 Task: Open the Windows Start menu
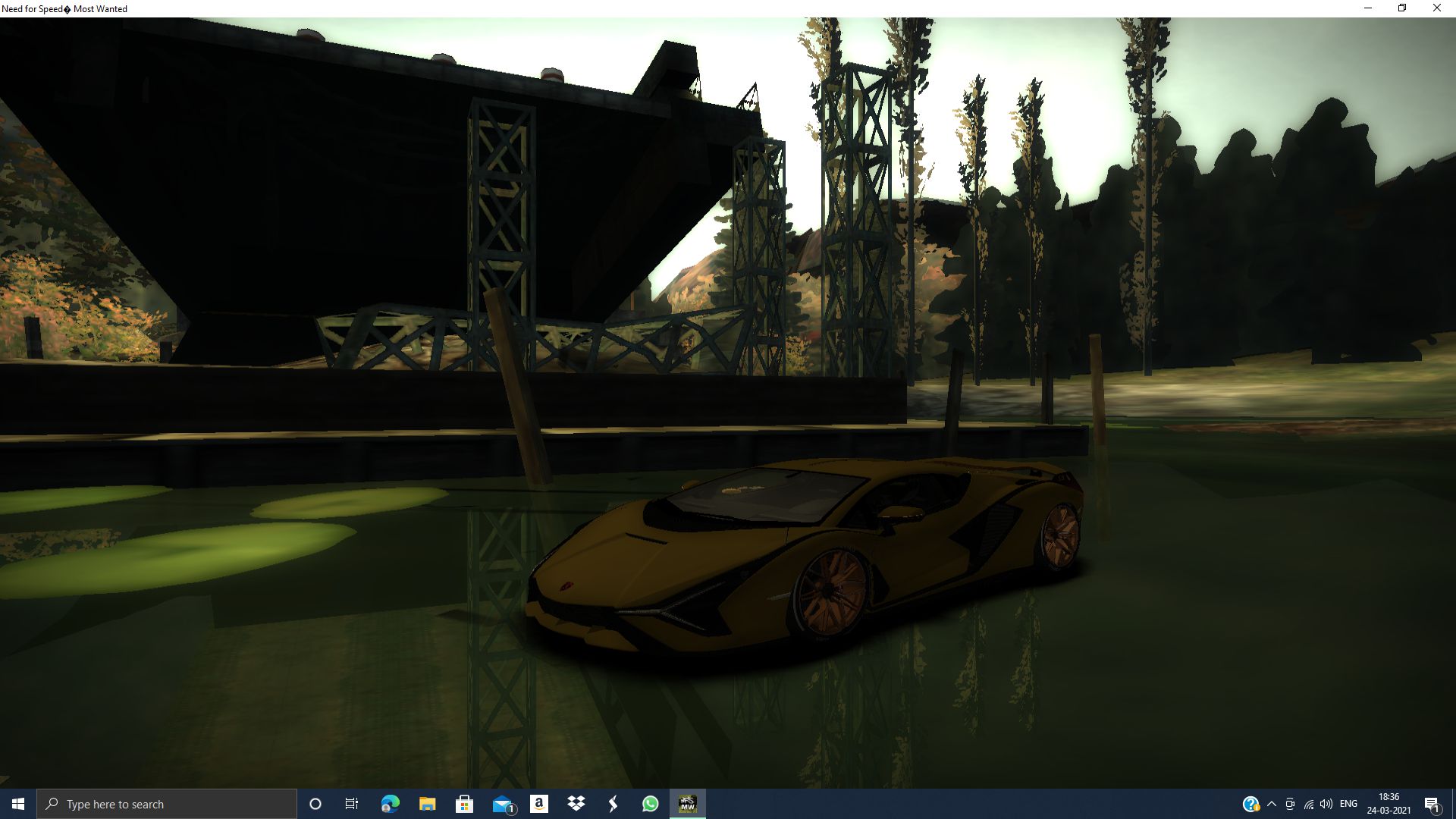[18, 804]
